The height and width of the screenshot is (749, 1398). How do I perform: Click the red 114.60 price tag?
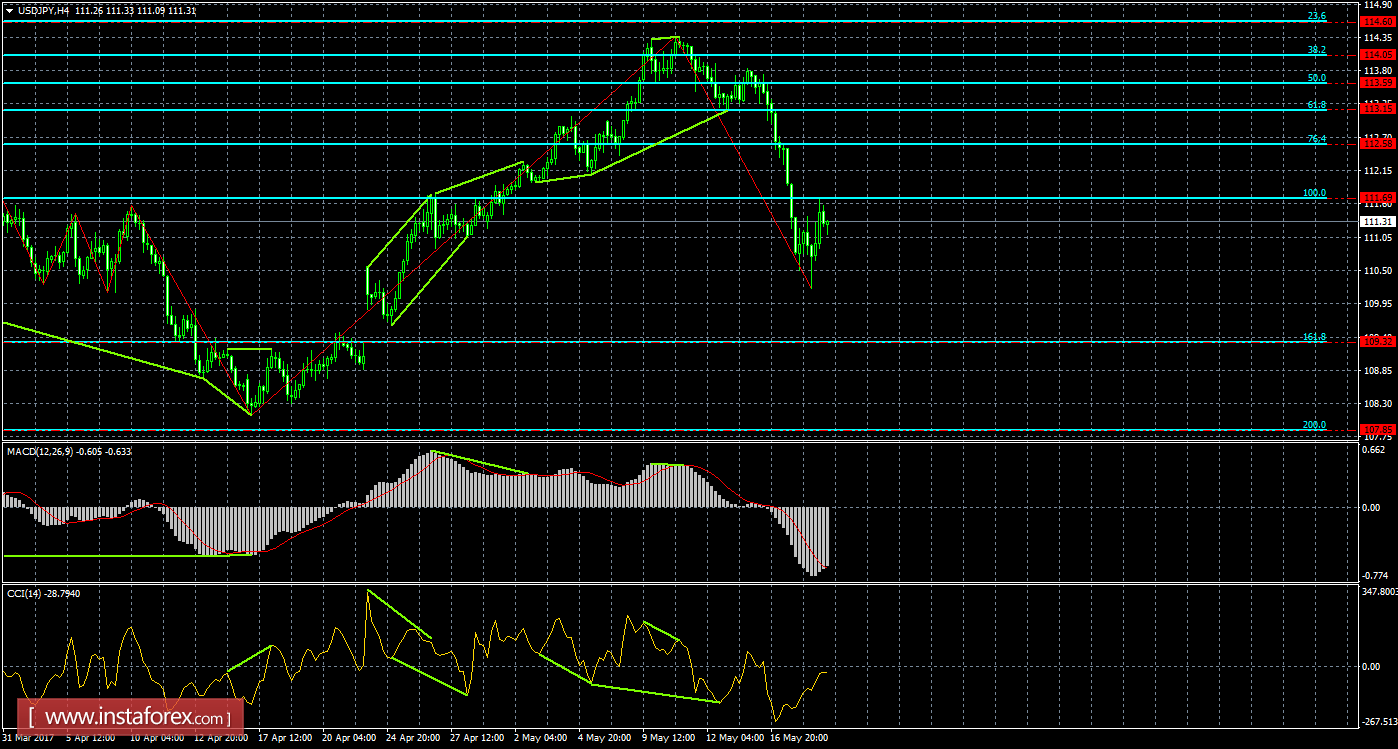[1379, 22]
